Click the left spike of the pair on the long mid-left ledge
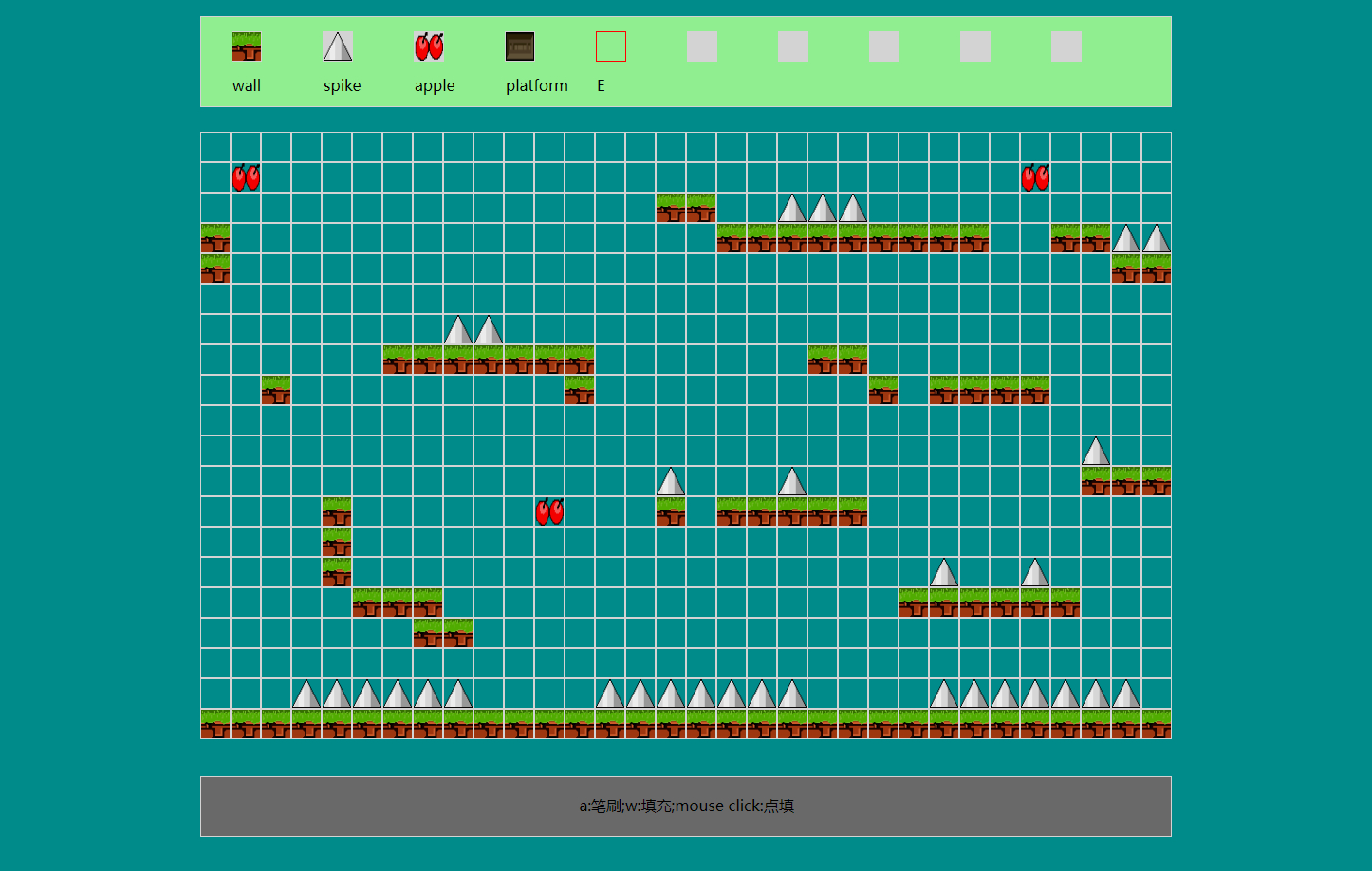Screen dimensions: 1372x871 tap(458, 329)
